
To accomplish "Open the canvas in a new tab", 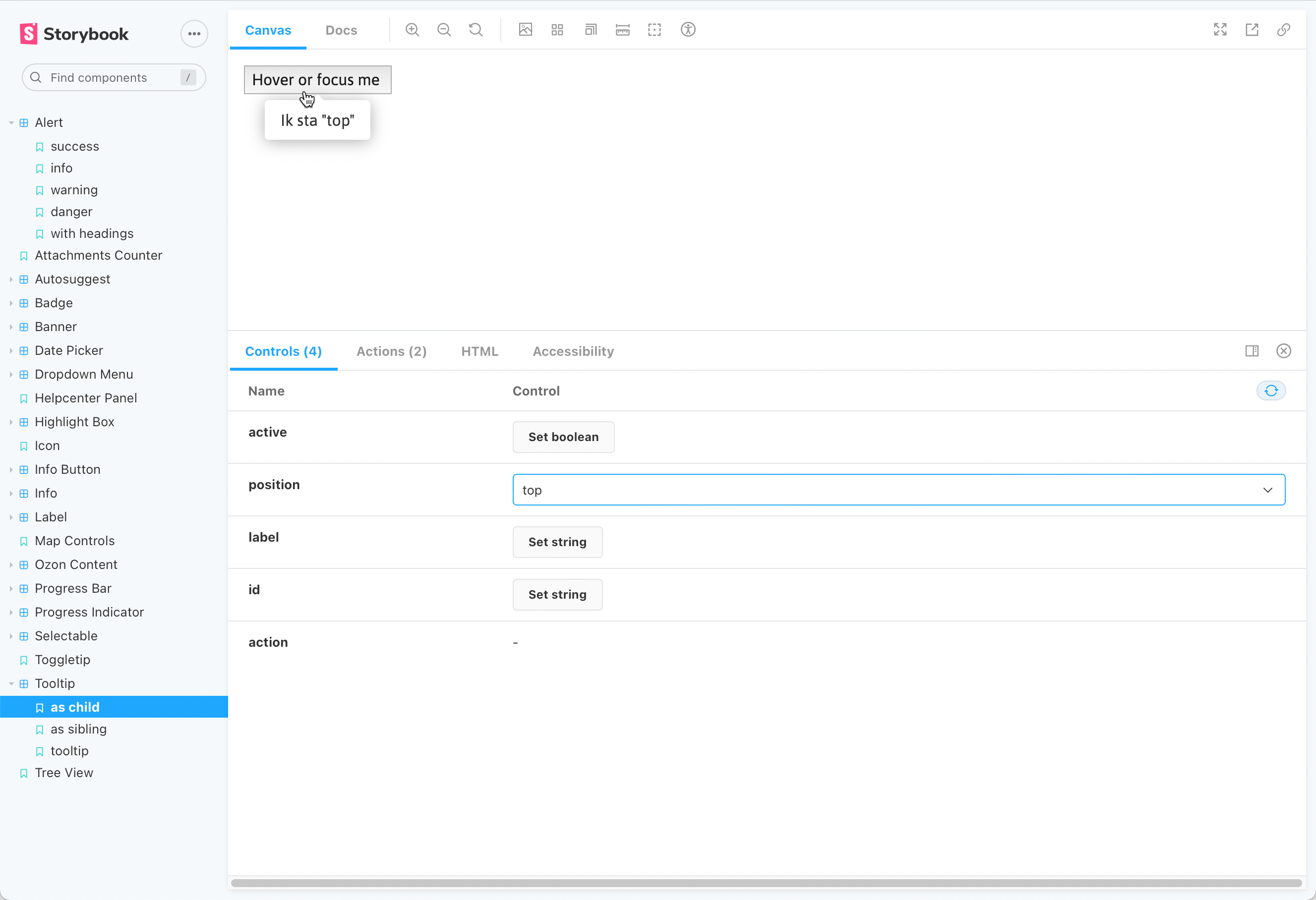I will pyautogui.click(x=1252, y=29).
